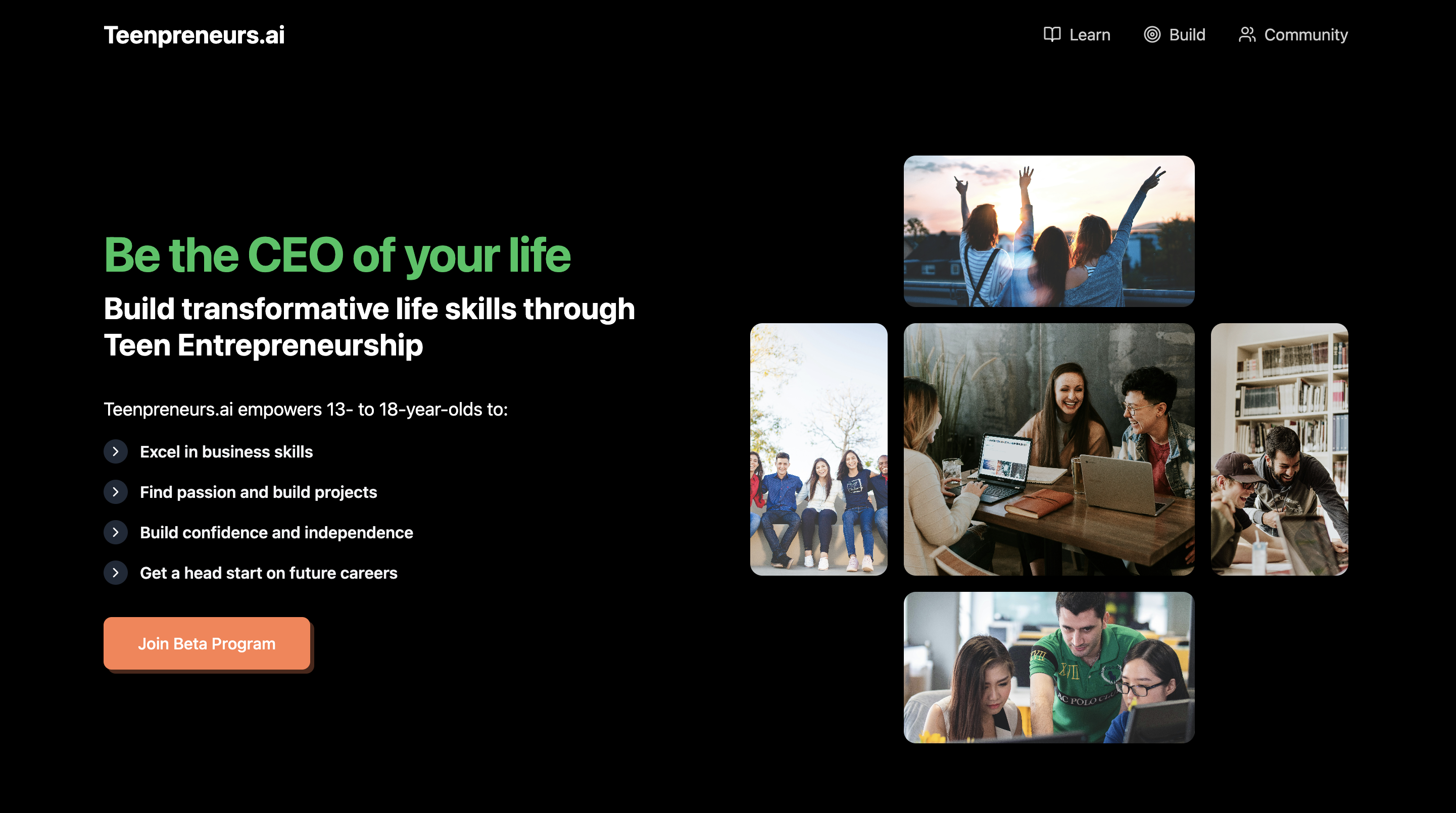Click chevron beside Build confidence and independence
The image size is (1456, 813).
pyautogui.click(x=115, y=532)
